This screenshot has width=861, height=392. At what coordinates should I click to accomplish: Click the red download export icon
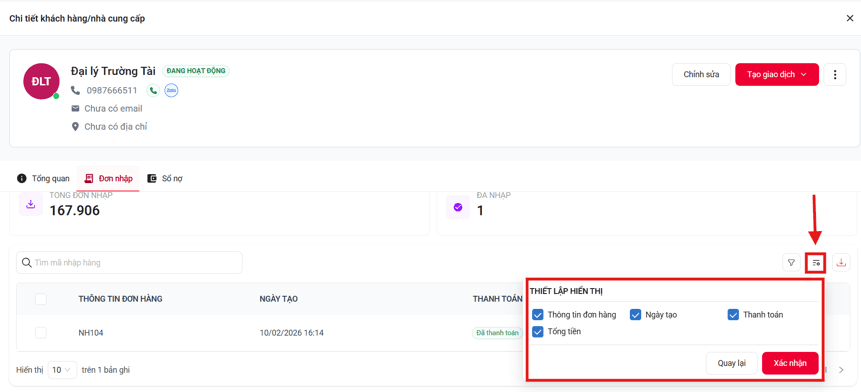tap(841, 263)
